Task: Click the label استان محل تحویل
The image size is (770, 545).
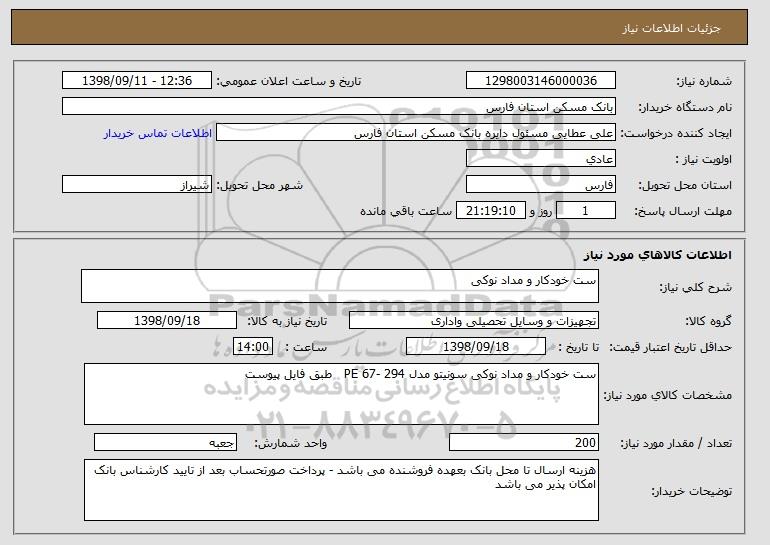Action: 685,185
